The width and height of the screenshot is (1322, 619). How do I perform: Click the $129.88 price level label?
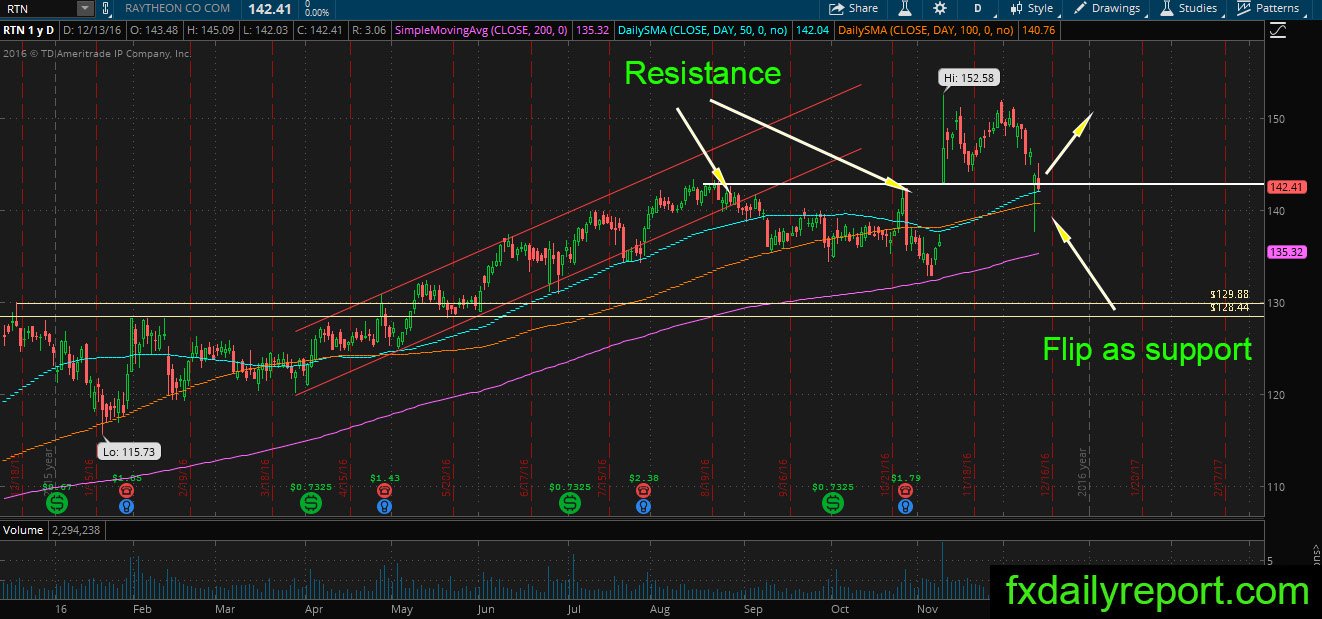1229,294
